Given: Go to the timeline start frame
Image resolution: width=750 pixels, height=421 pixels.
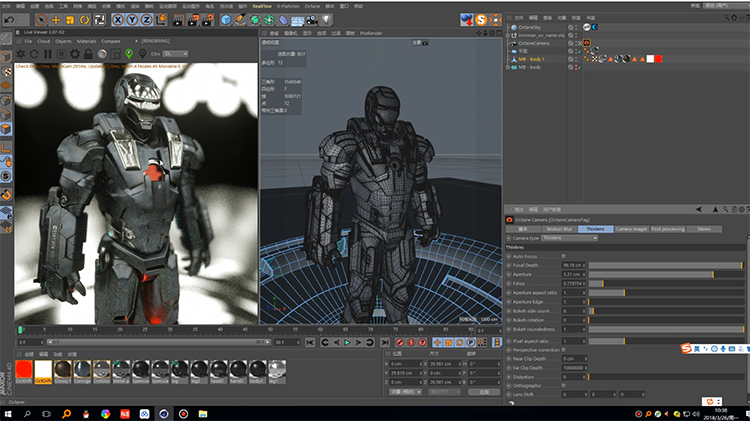Looking at the screenshot, I should pos(310,343).
